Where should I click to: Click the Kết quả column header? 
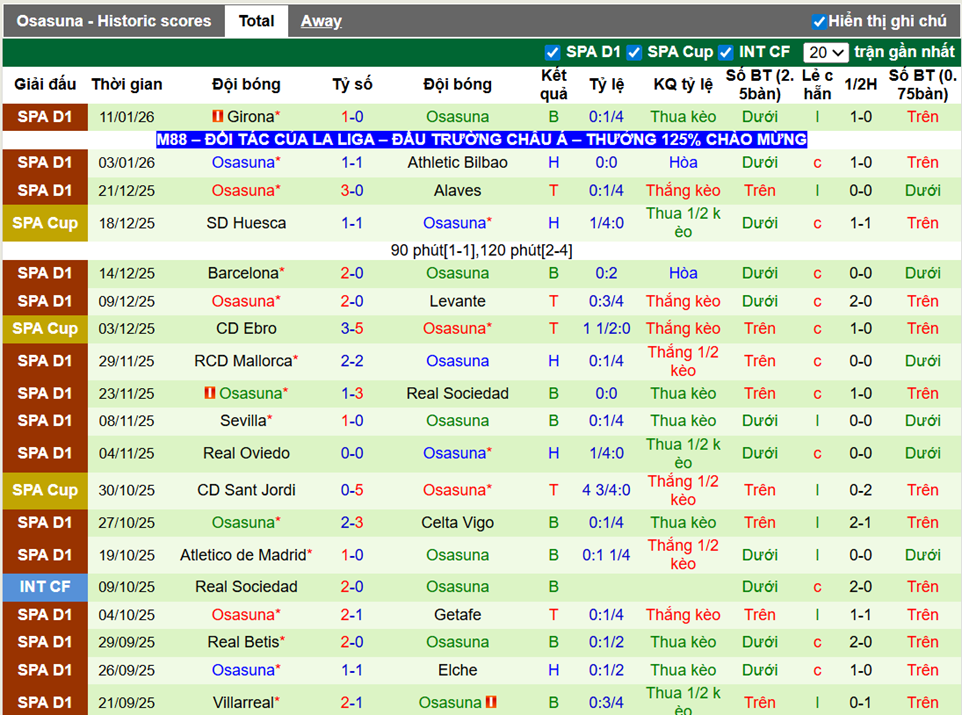pyautogui.click(x=553, y=85)
